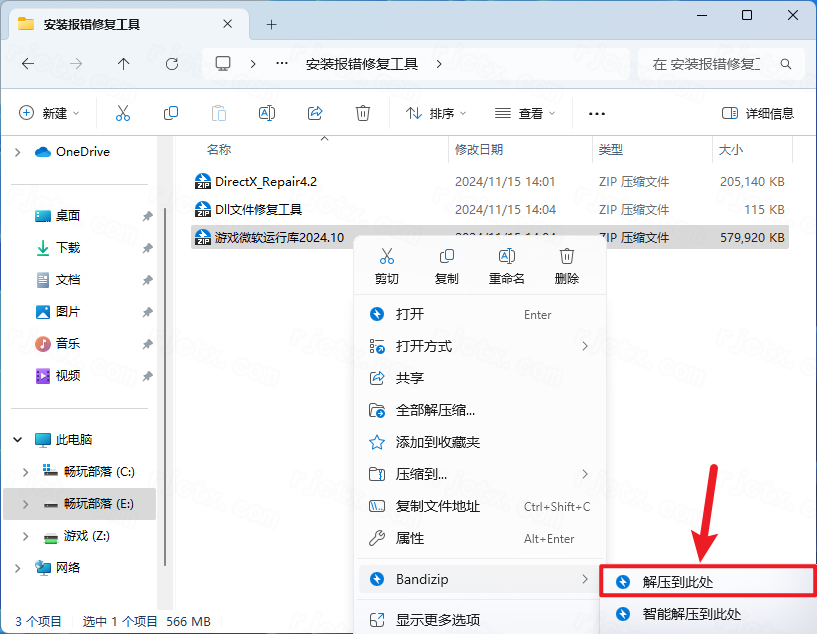Open 音乐 Music in the sidebar
This screenshot has width=817, height=634.
[x=68, y=343]
